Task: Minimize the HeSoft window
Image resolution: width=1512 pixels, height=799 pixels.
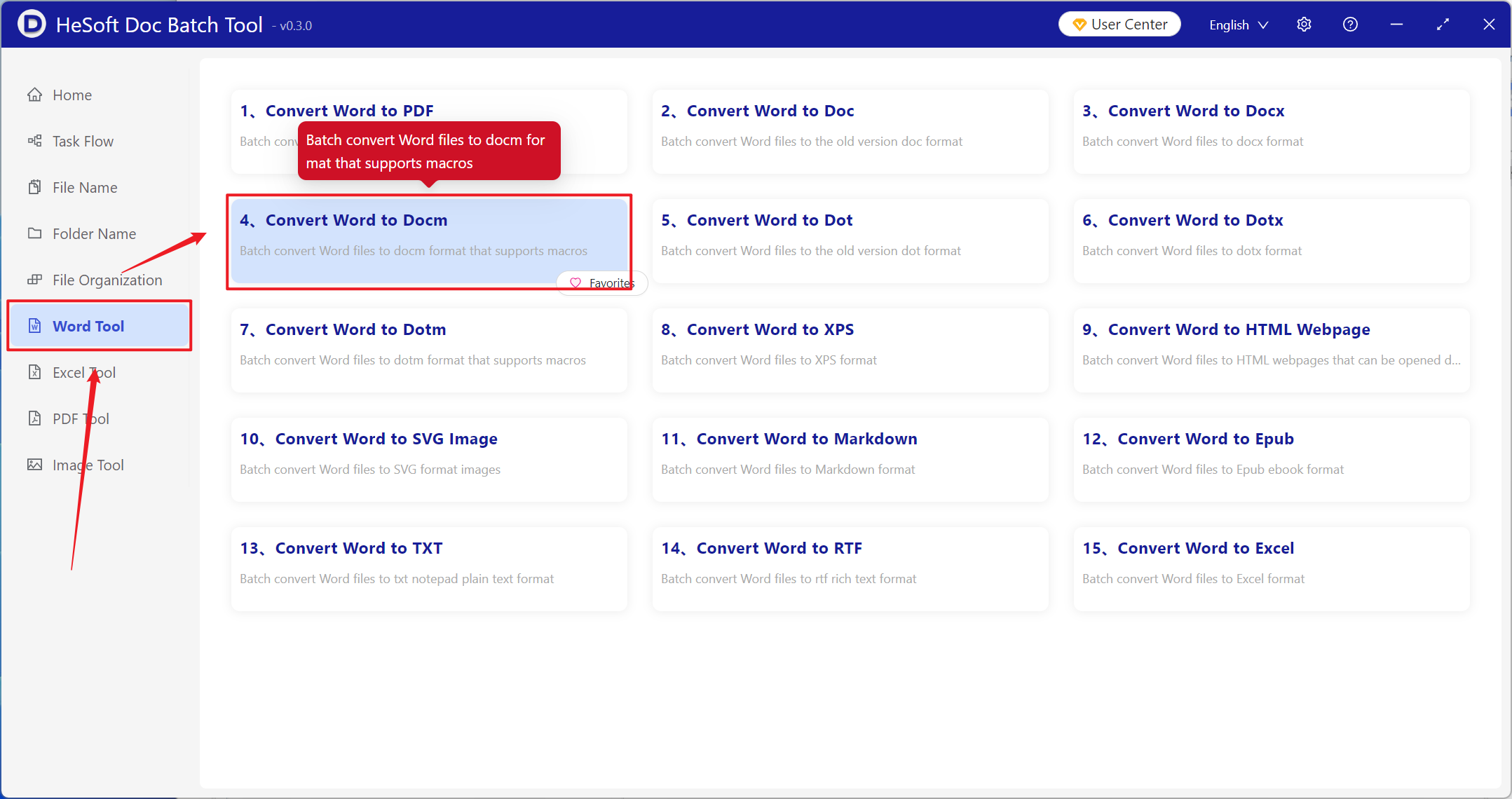Action: point(1396,25)
